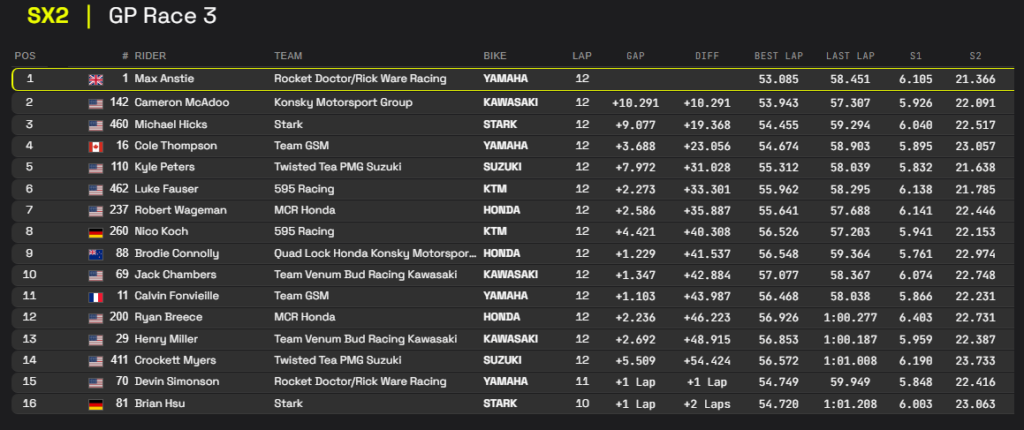Click the SX2 class label

[x=48, y=16]
